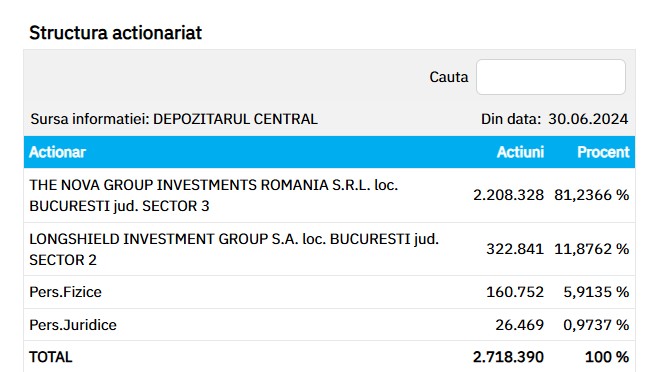The width and height of the screenshot is (657, 372).
Task: Click the Pers.Fizice shareholder row
Action: click(x=329, y=292)
